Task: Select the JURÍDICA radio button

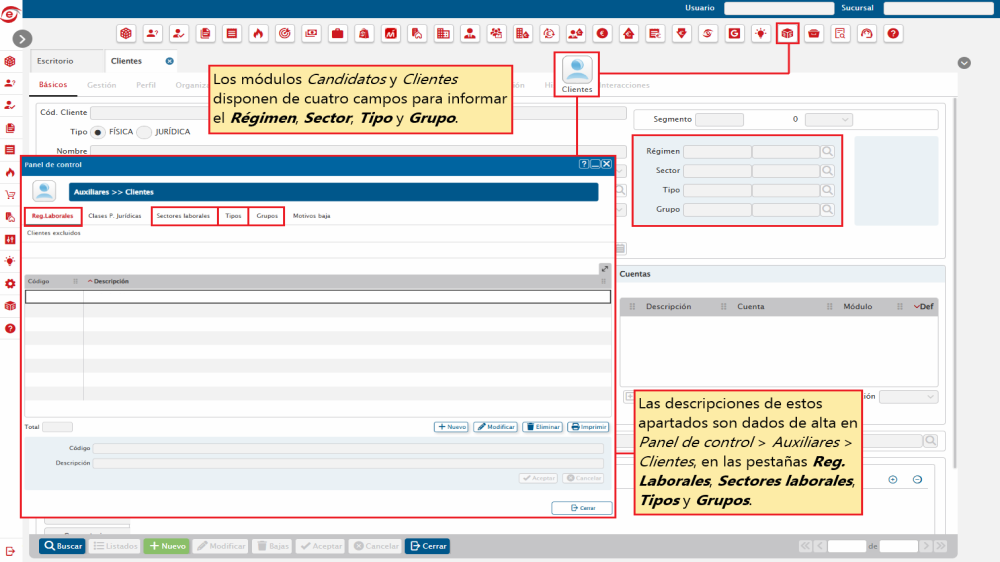Action: pos(144,132)
